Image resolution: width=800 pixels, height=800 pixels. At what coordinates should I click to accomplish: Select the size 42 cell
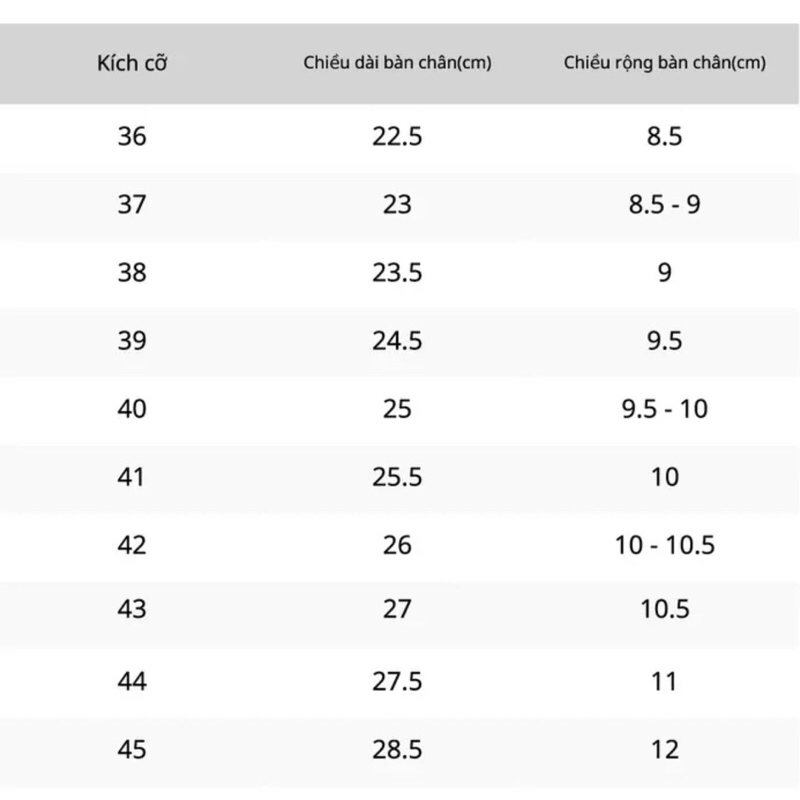click(132, 545)
